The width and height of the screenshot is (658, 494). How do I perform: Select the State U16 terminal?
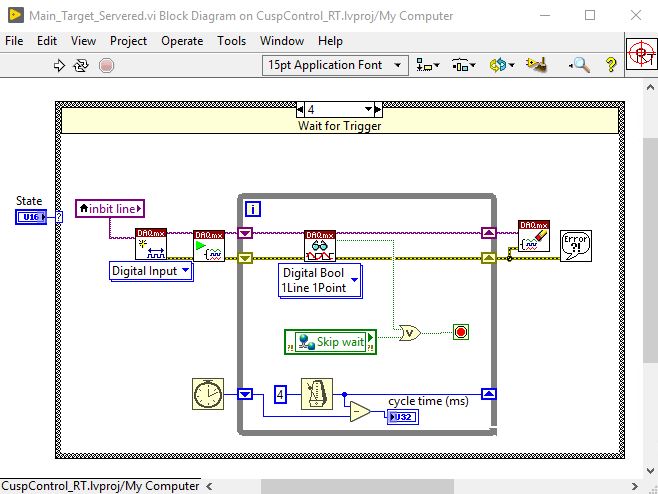31,217
